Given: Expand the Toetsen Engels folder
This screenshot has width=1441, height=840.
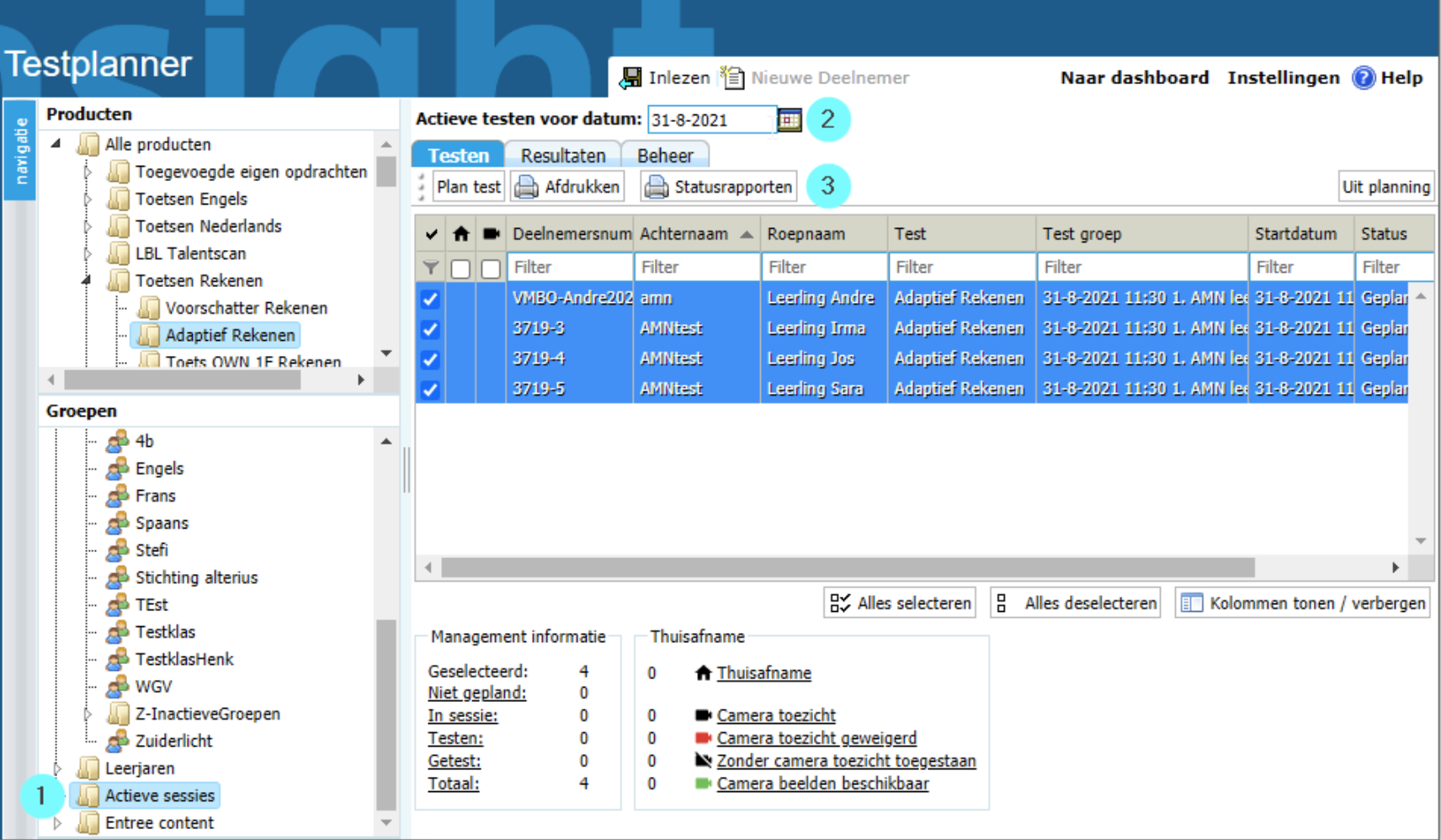Looking at the screenshot, I should [88, 199].
